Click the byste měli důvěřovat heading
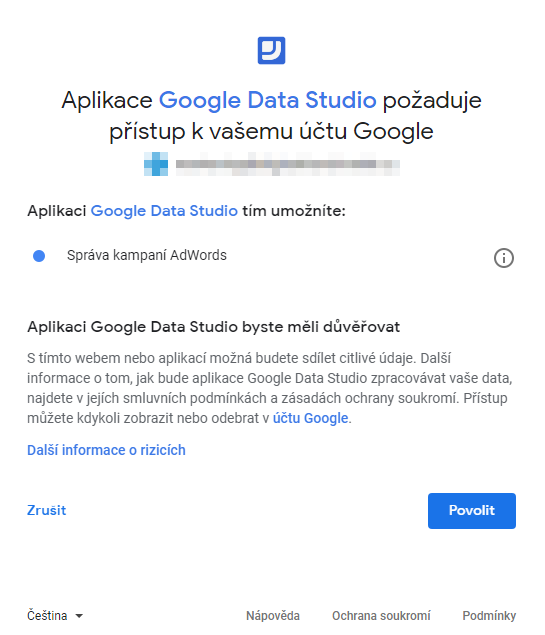Viewport: 545px width, 635px height. (213, 327)
